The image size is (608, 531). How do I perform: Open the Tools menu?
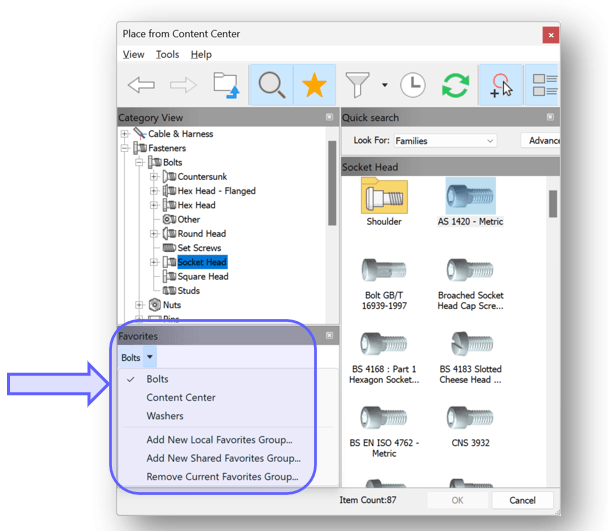coord(167,54)
